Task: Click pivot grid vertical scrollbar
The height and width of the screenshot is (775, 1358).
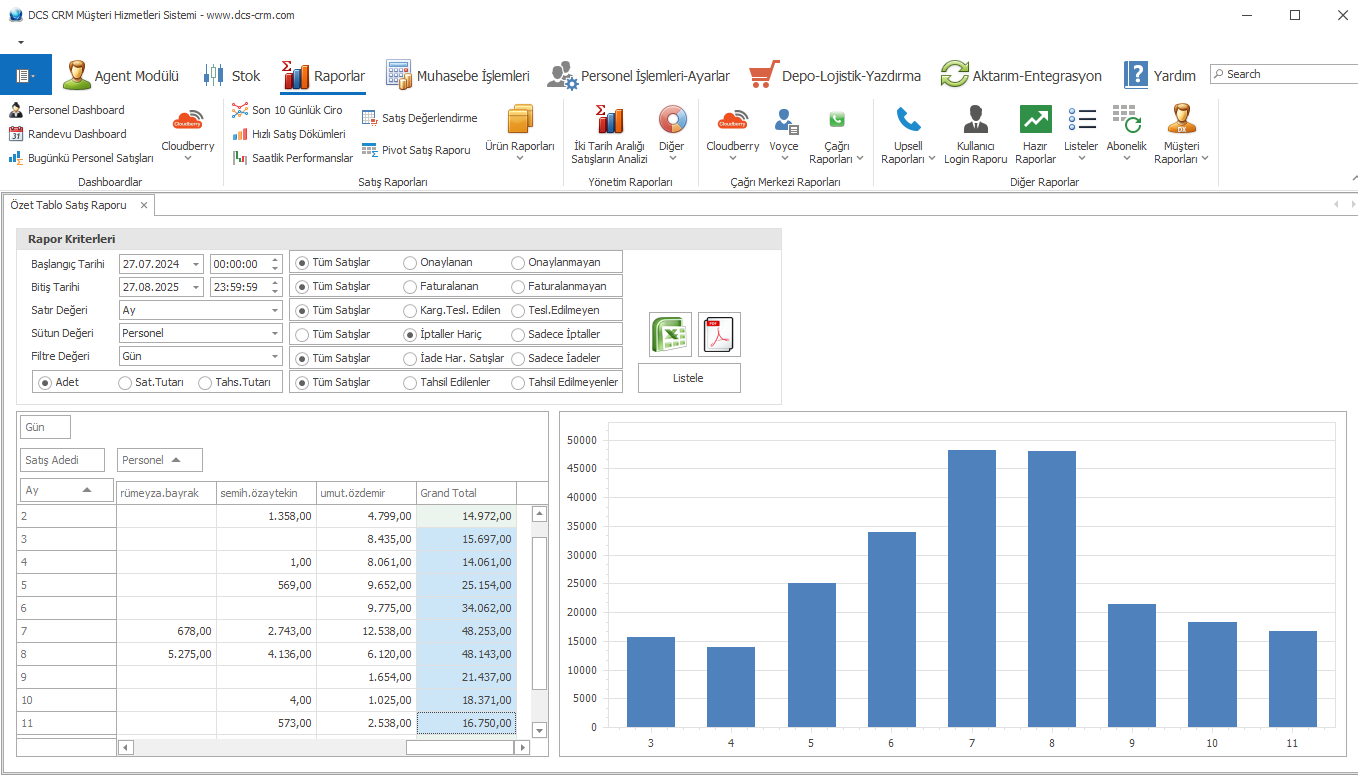Action: (540, 621)
